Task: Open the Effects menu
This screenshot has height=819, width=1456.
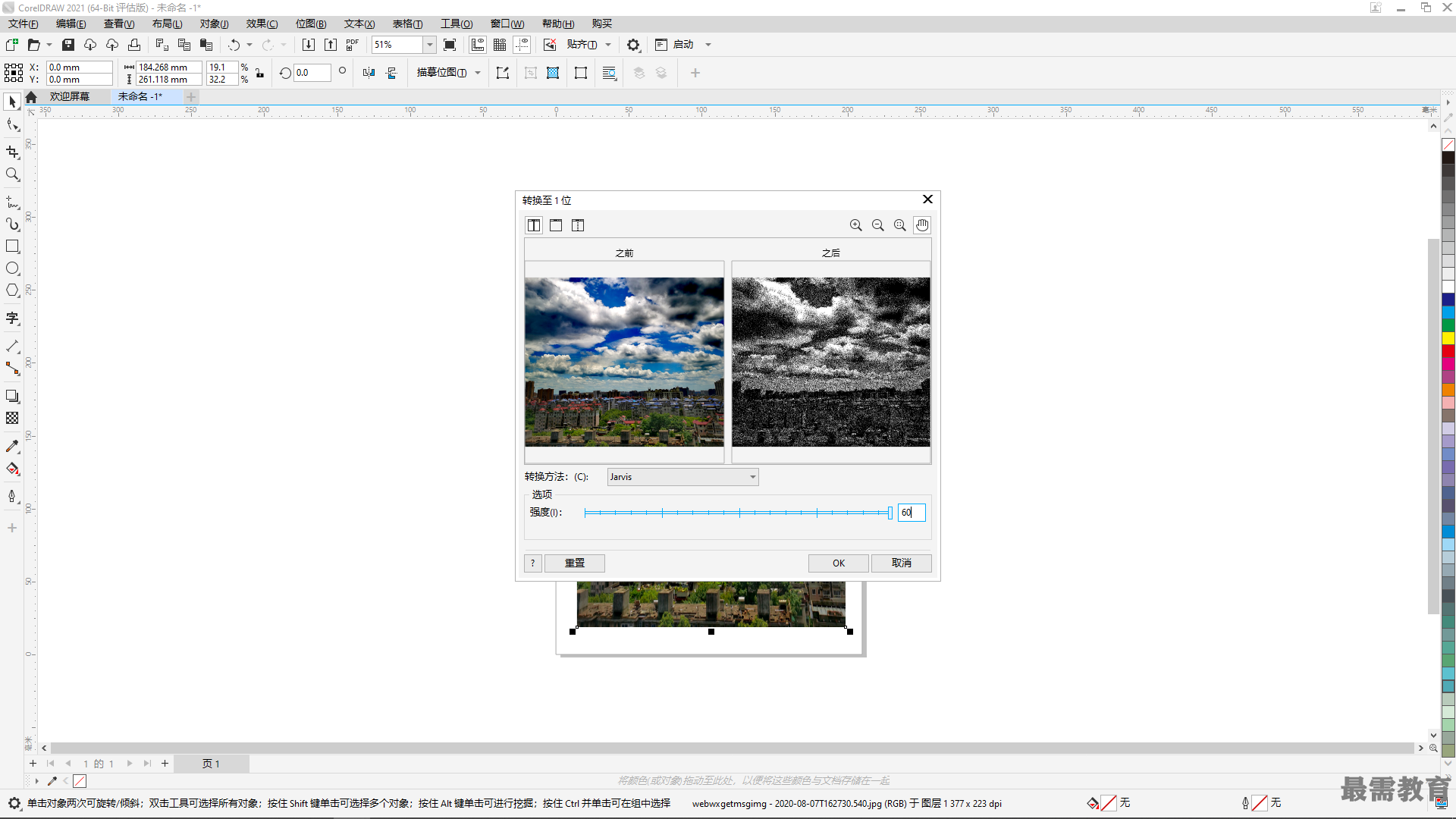Action: pyautogui.click(x=262, y=24)
